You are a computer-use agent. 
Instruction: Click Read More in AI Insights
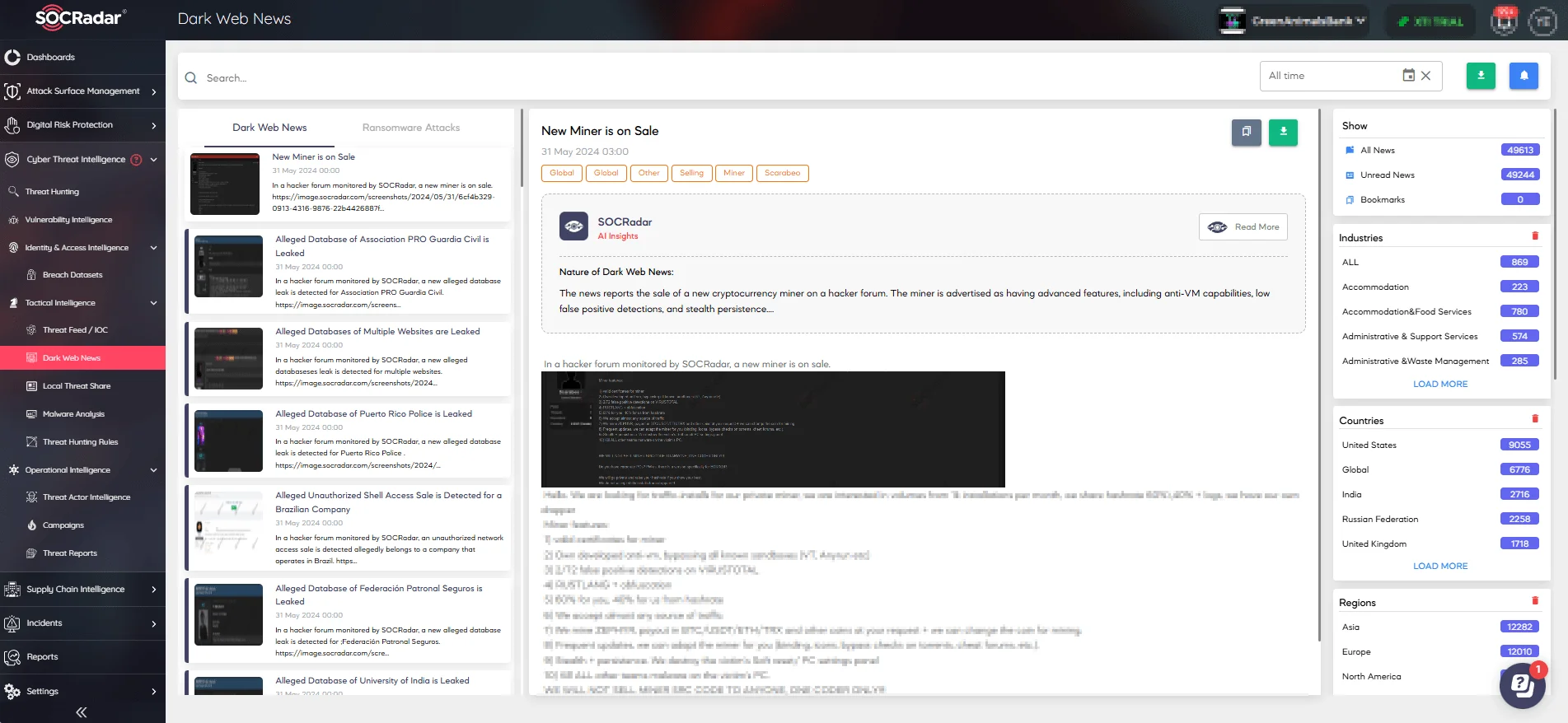[1243, 227]
